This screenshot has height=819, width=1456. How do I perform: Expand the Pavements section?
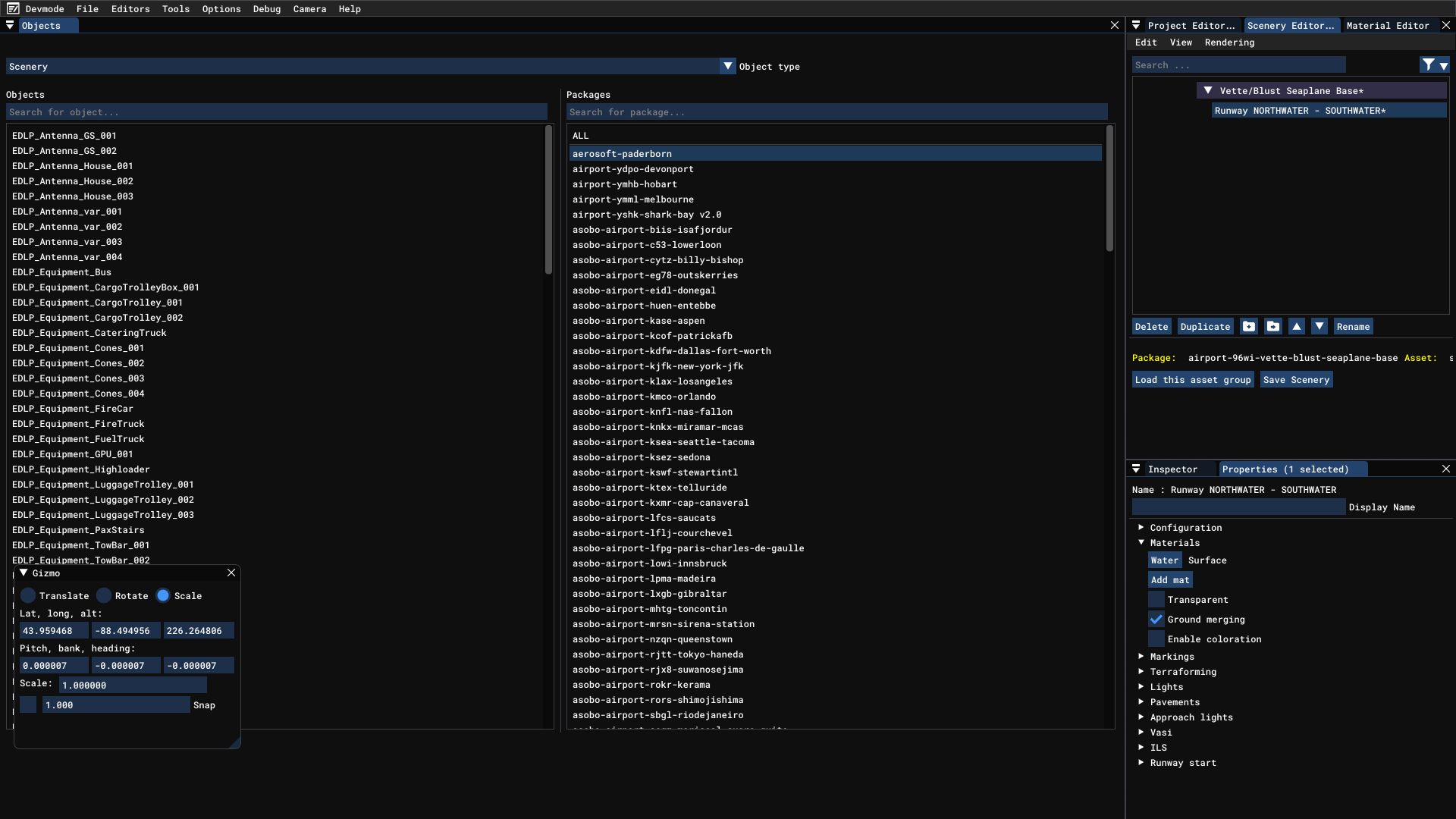point(1141,701)
